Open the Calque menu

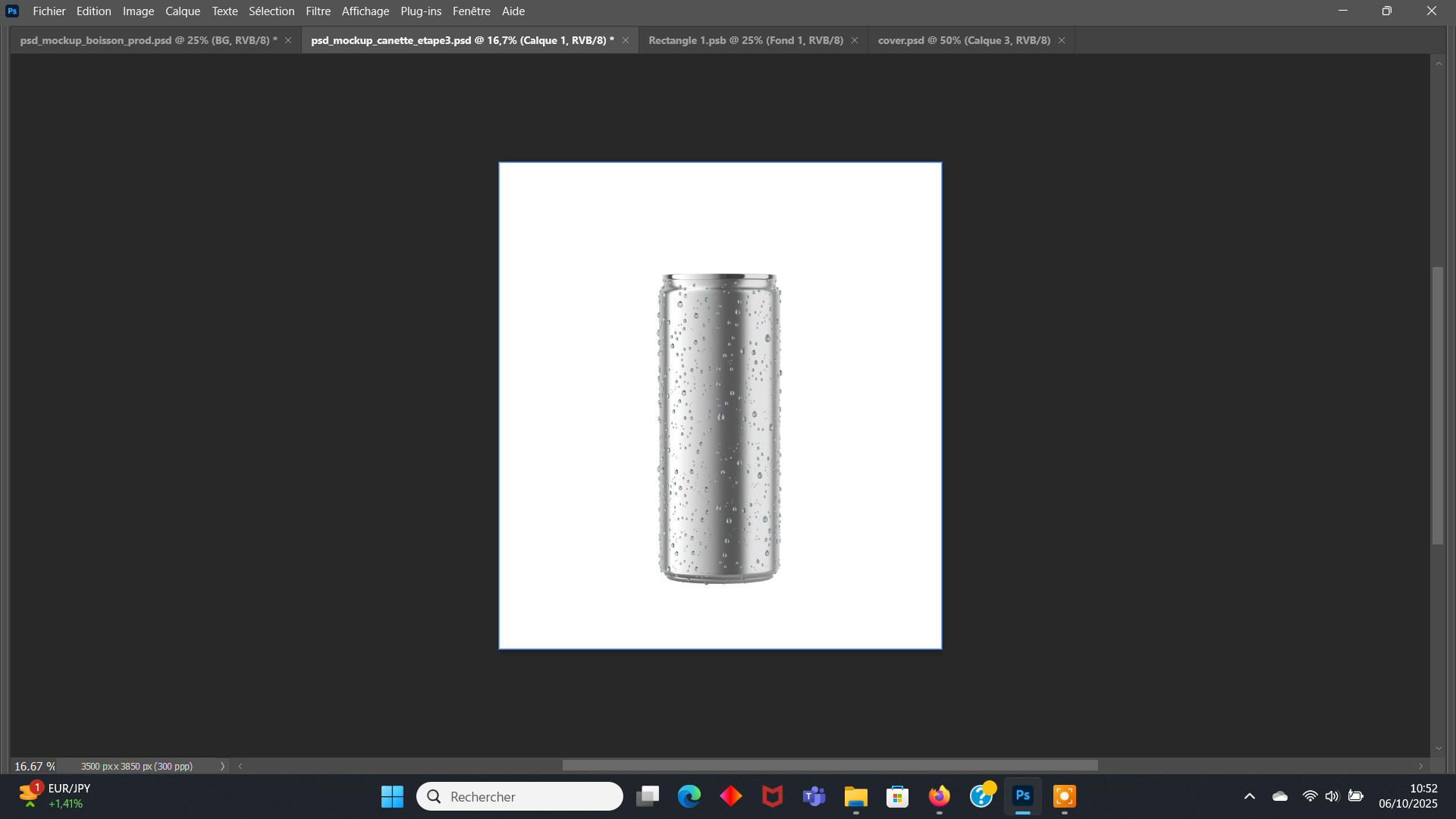click(183, 11)
